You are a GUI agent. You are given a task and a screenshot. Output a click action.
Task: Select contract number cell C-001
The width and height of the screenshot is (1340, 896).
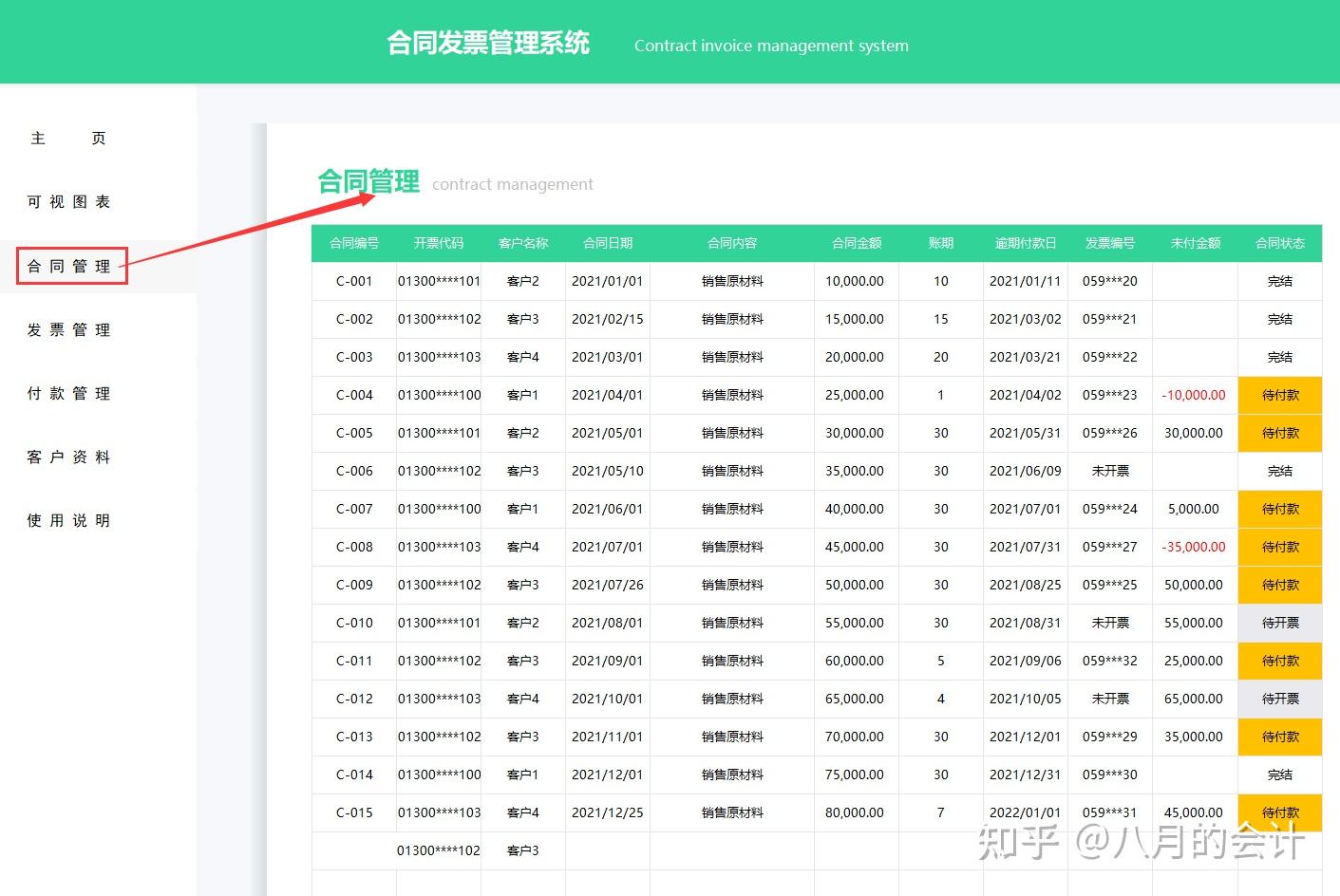(354, 281)
